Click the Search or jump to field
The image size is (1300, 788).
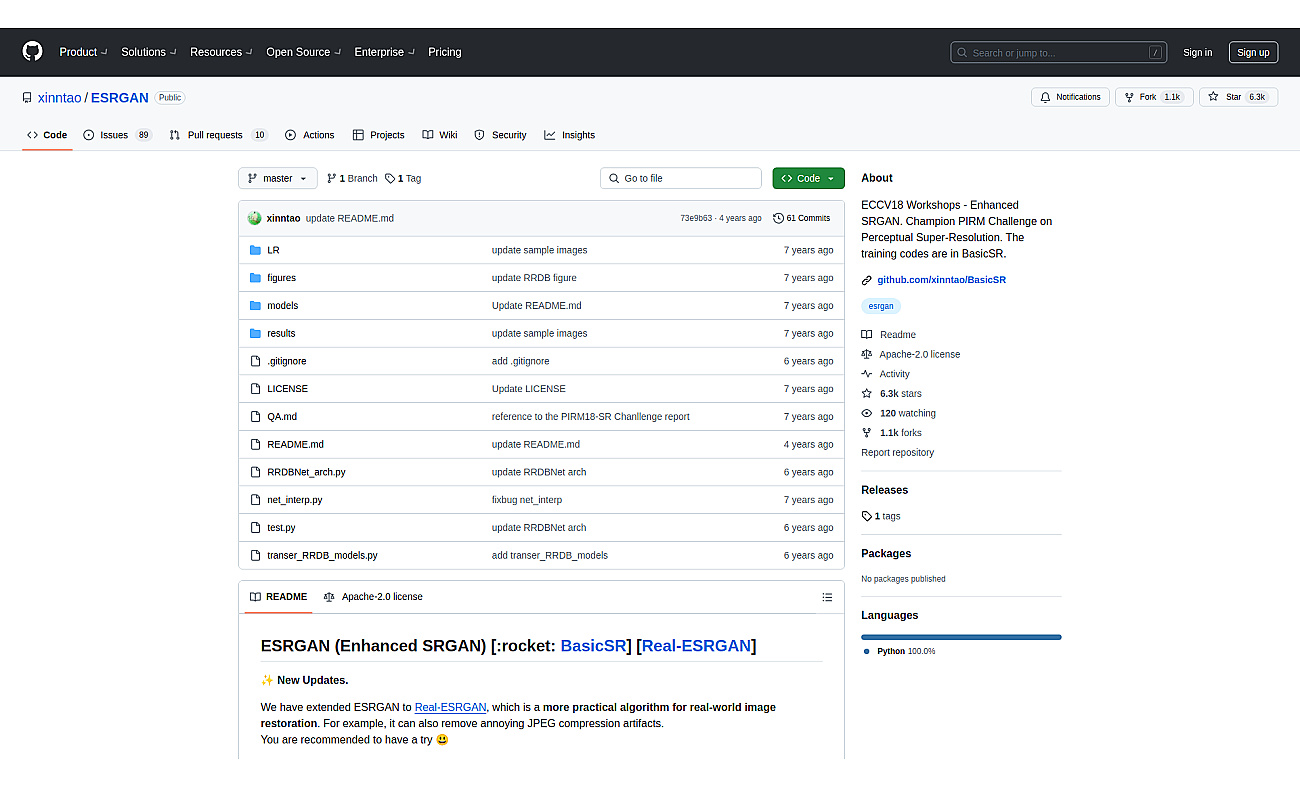click(1059, 53)
